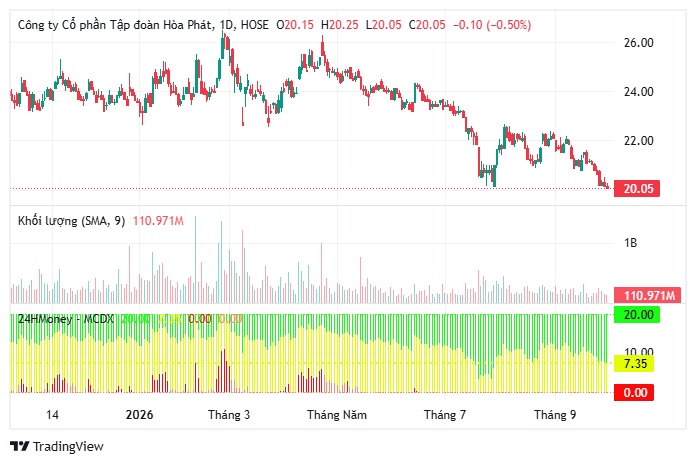
Task: Click the 110.971M volume value next to legend
Action: [158, 221]
